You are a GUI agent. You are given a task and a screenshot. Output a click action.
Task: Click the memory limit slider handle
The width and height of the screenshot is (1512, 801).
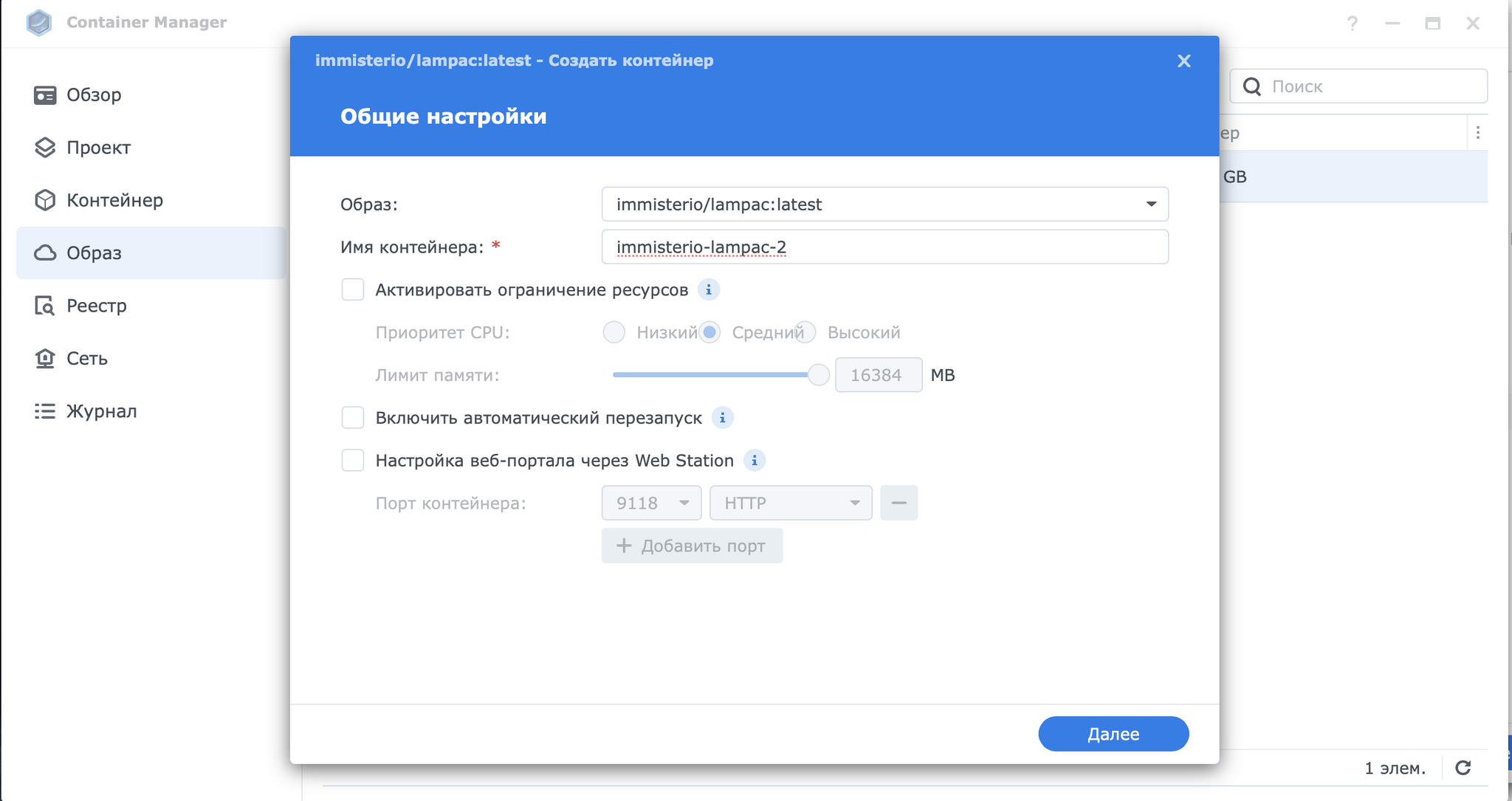point(818,375)
